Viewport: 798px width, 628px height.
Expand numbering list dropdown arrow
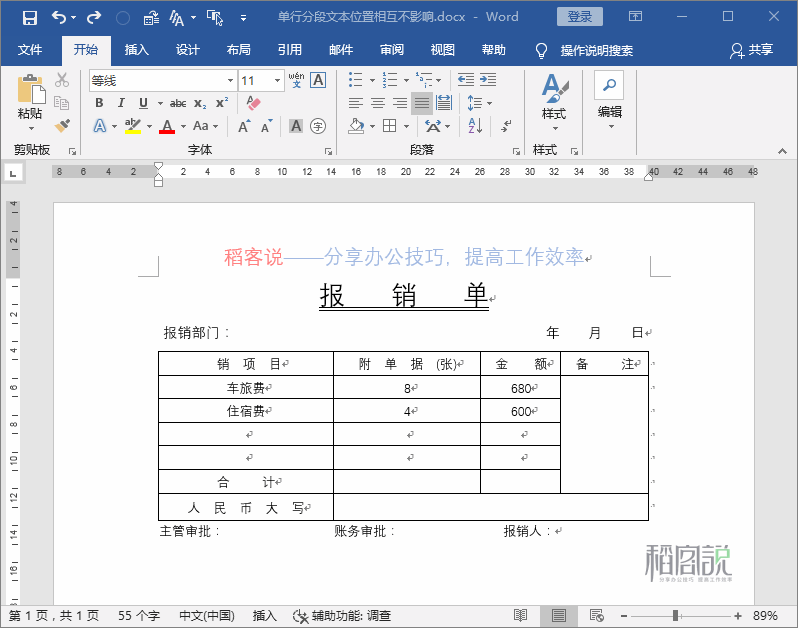[406, 80]
